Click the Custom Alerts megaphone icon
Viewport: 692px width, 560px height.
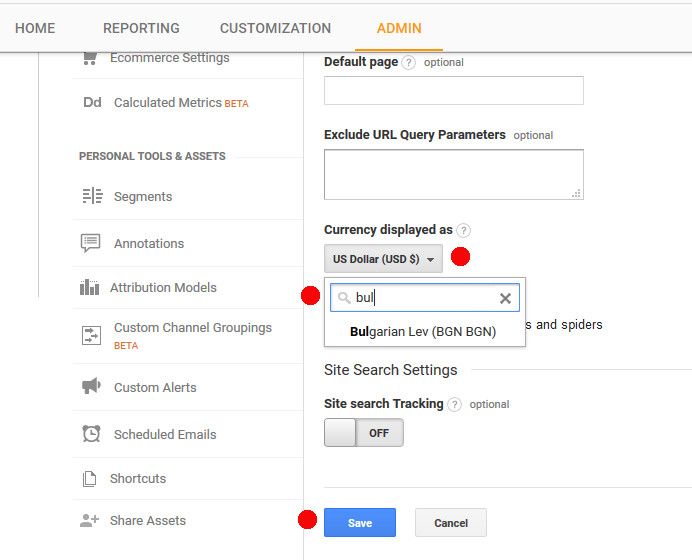click(91, 386)
